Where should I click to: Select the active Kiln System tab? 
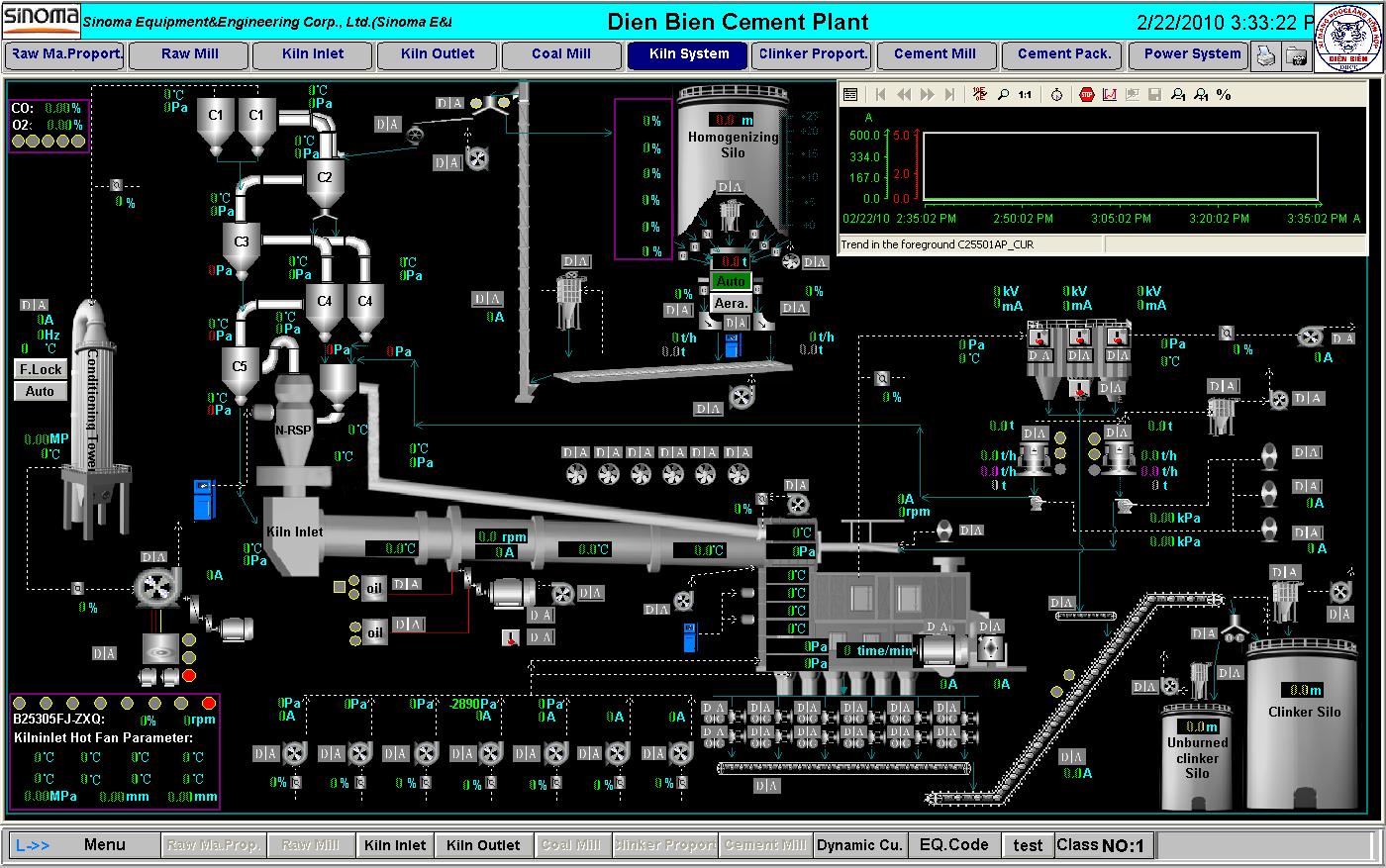tap(688, 55)
